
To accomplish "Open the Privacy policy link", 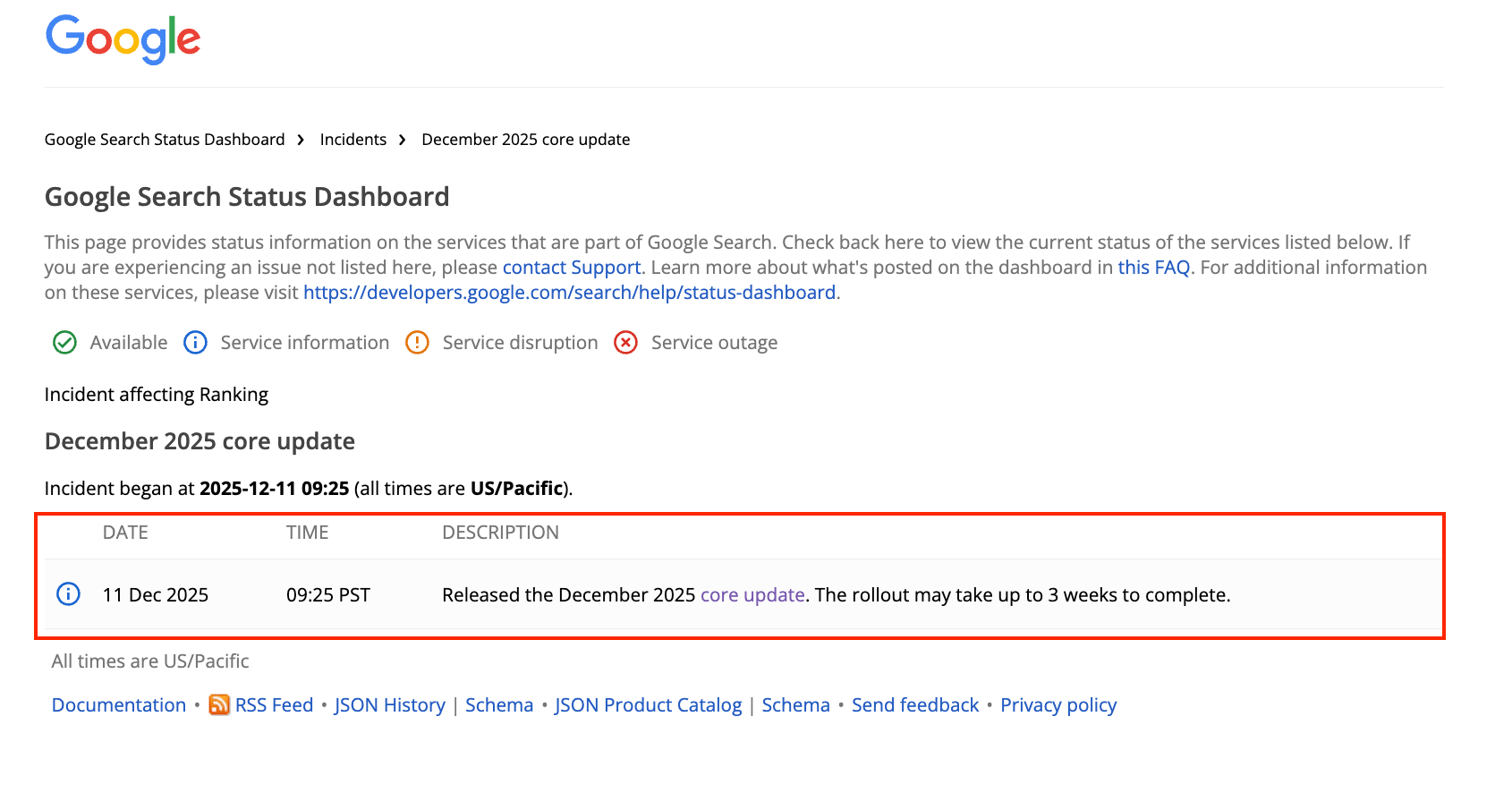I will point(1058,705).
